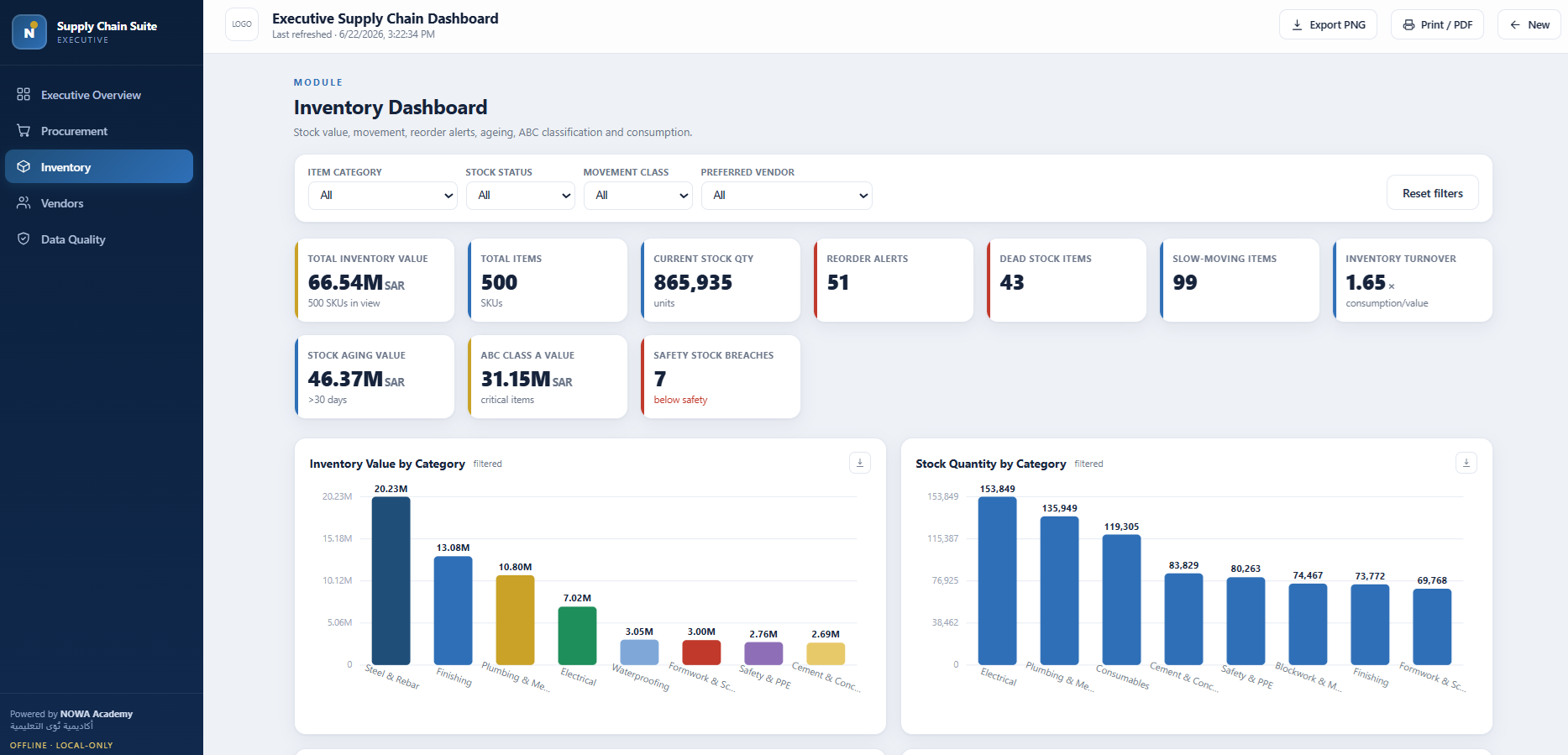Click the 'below safety' red label
The width and height of the screenshot is (1568, 755).
680,400
